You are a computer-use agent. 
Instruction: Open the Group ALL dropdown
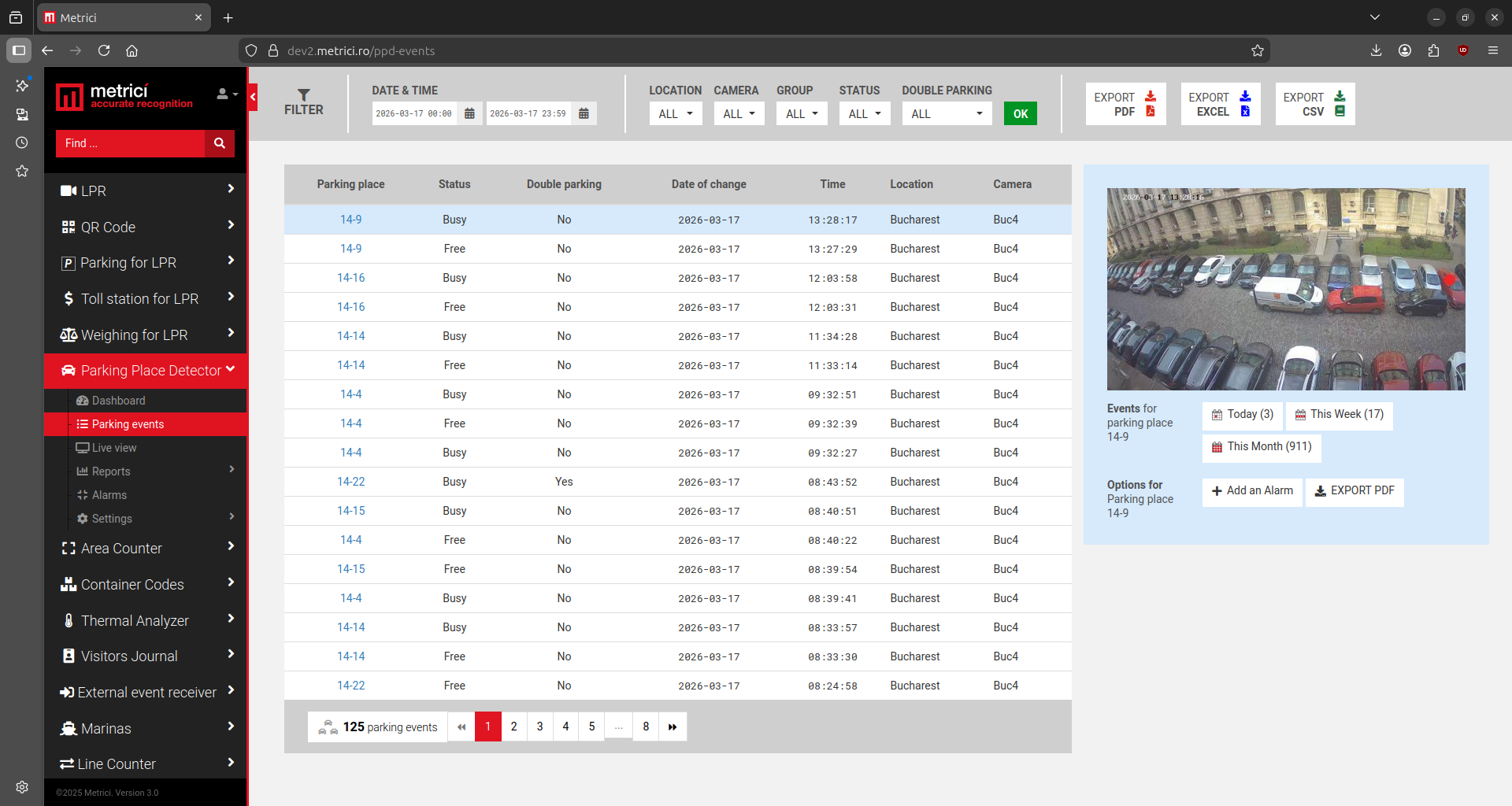click(x=802, y=113)
